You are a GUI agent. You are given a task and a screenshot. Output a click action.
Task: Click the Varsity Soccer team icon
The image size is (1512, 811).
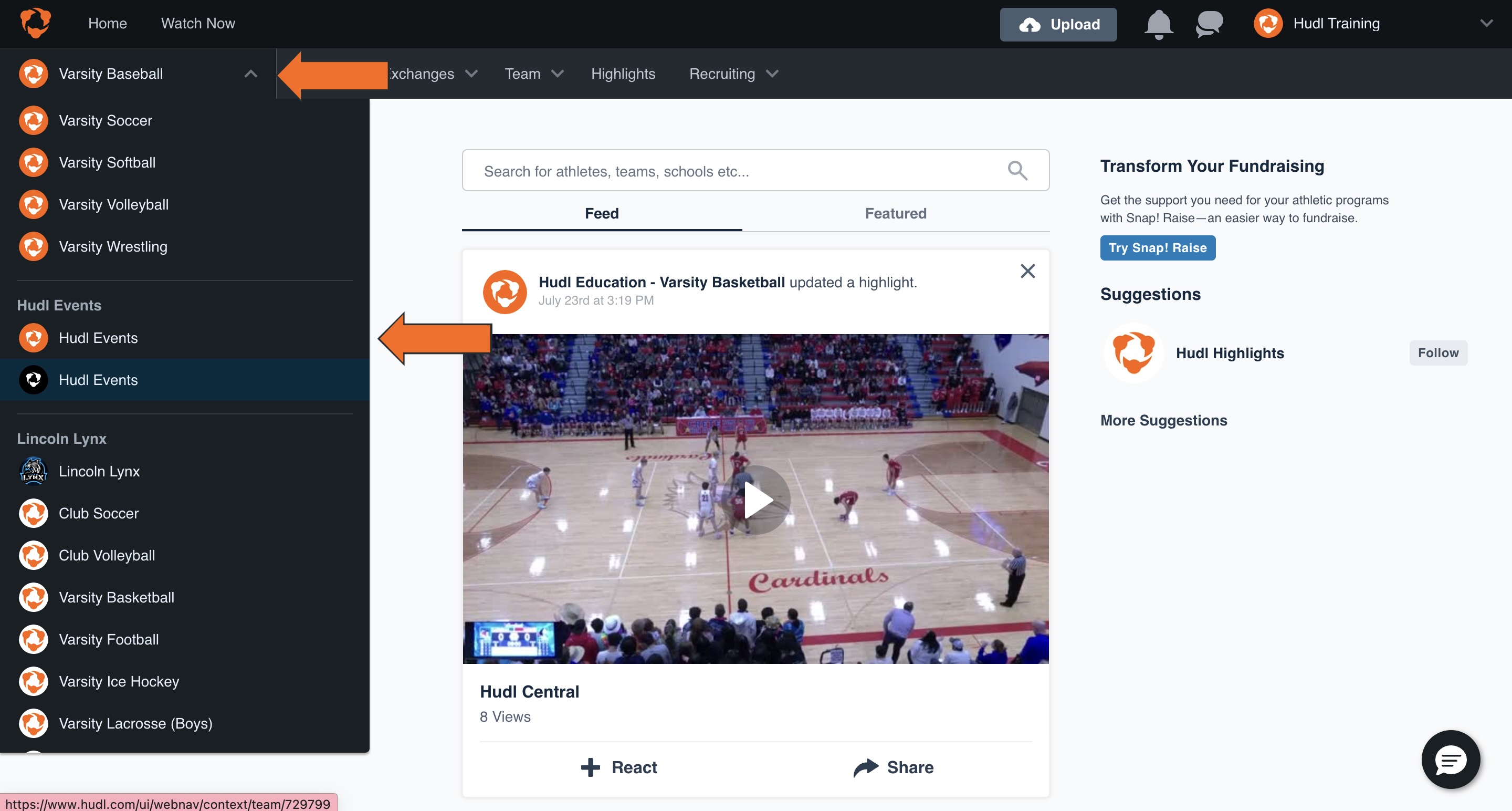34,120
